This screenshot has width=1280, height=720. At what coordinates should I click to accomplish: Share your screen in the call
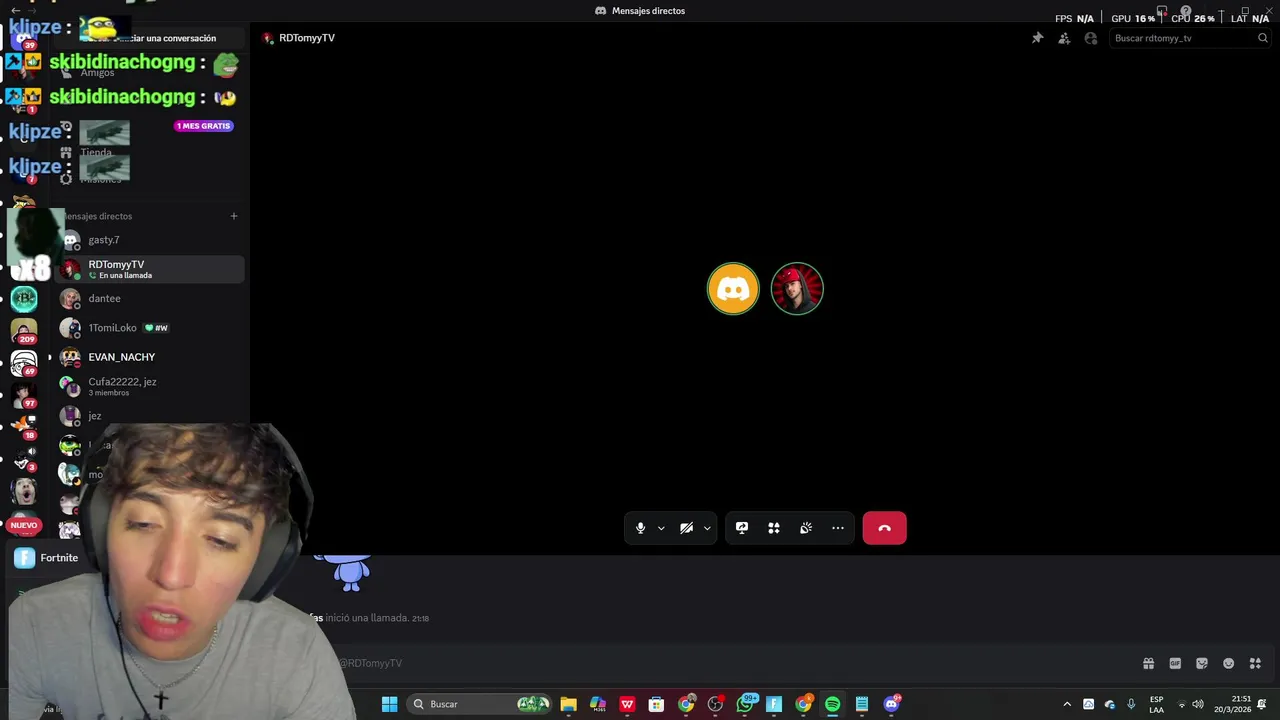pyautogui.click(x=742, y=528)
